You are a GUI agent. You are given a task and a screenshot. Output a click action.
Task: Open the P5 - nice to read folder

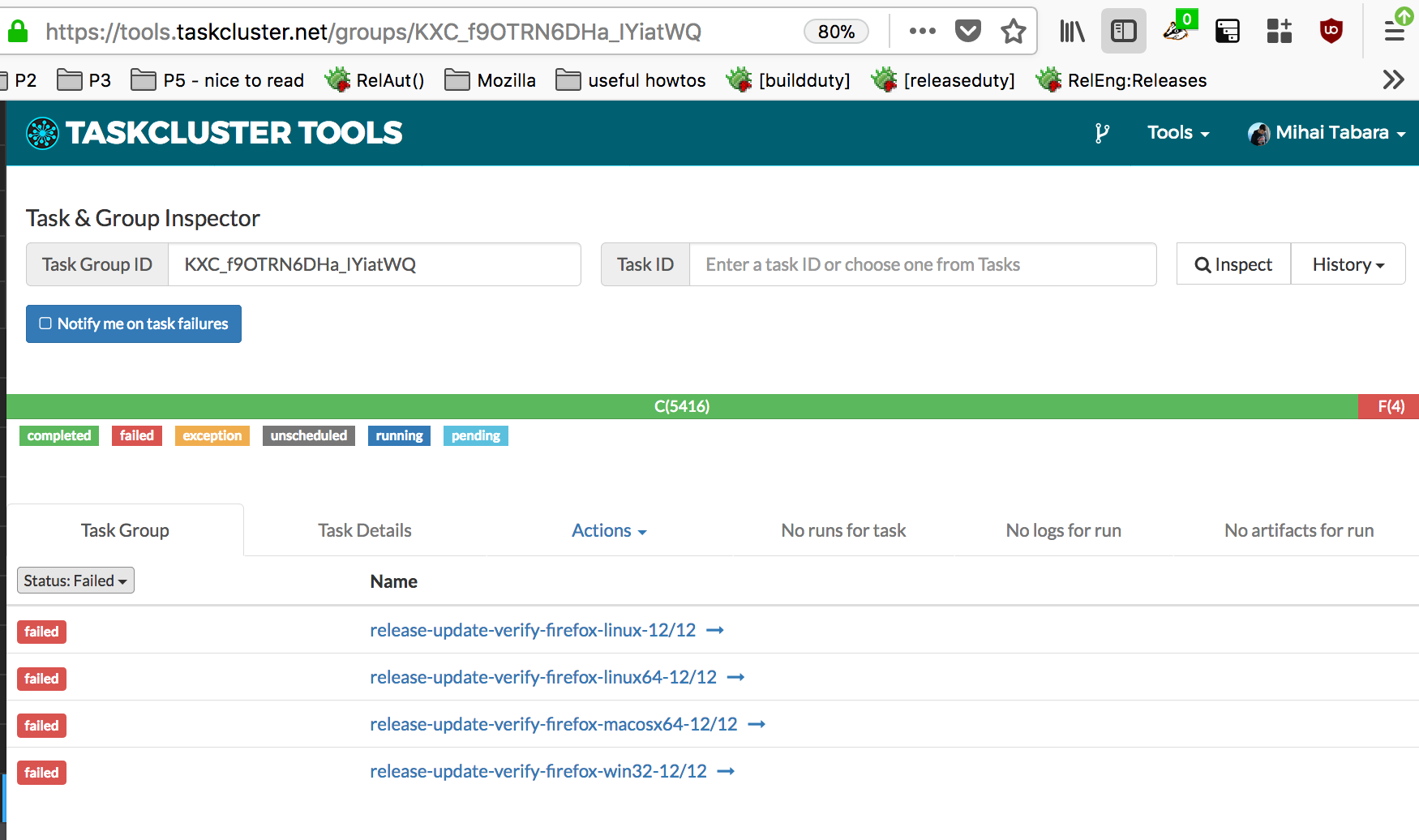tap(217, 80)
